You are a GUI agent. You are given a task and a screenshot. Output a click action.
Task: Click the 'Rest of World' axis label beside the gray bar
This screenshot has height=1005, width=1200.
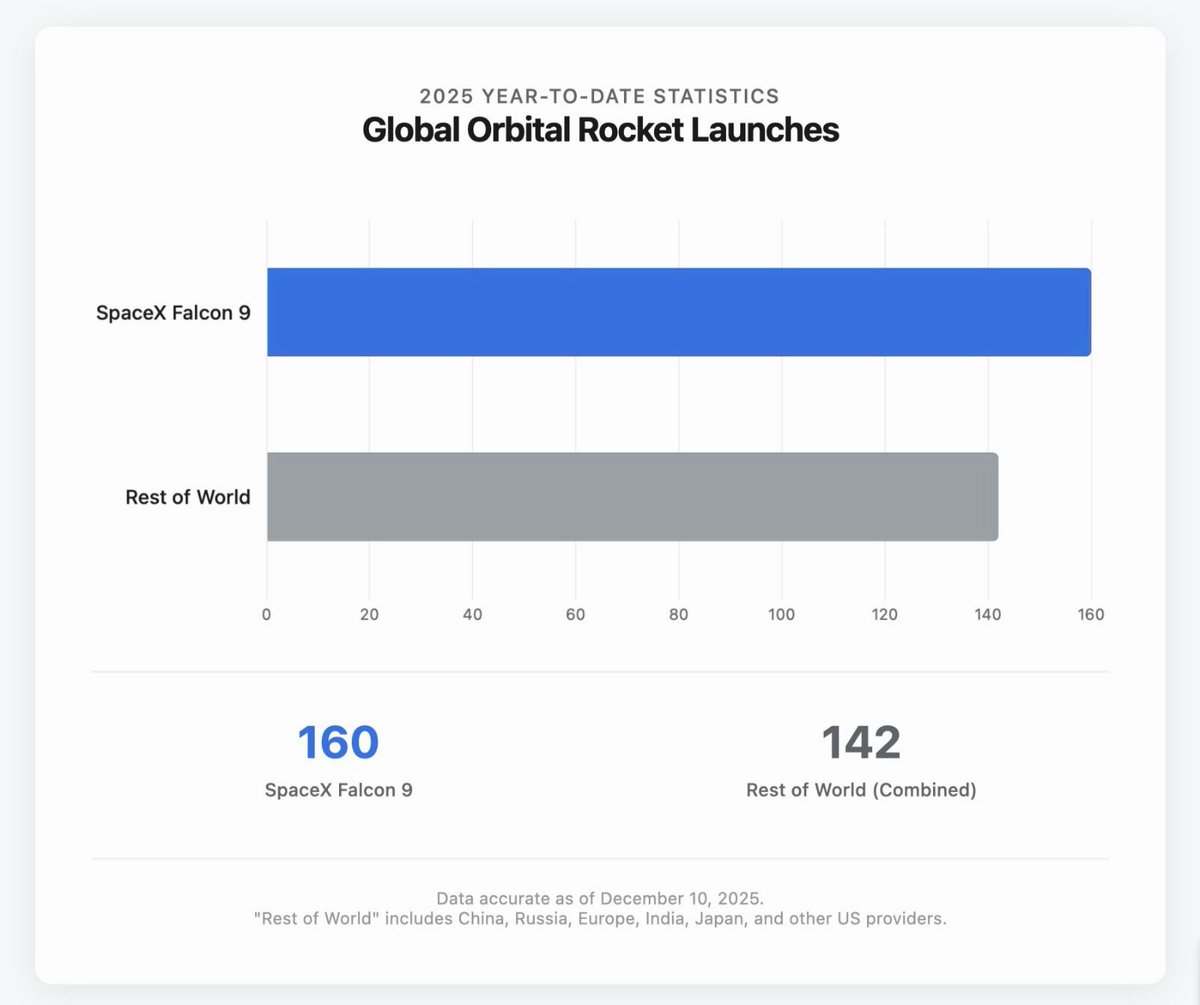[x=188, y=497]
